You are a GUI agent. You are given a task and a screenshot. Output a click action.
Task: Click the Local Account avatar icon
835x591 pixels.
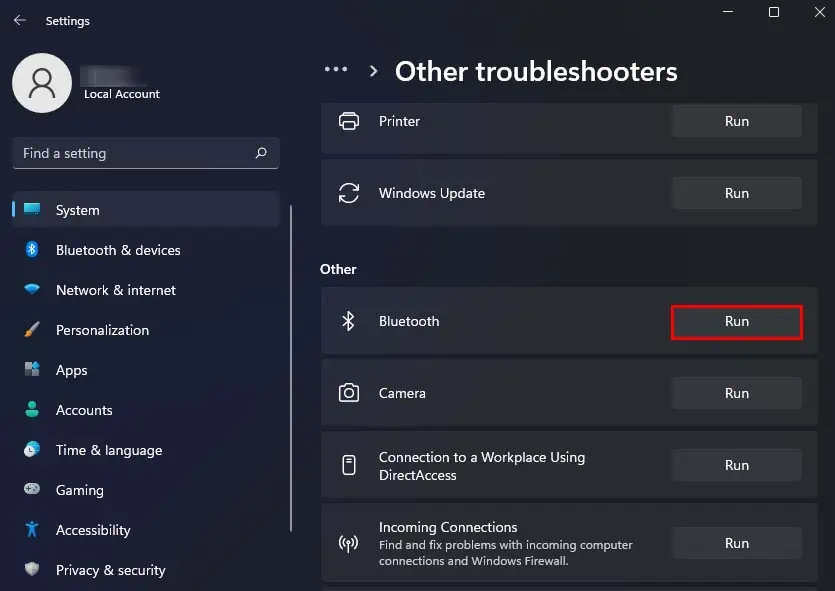click(x=42, y=83)
